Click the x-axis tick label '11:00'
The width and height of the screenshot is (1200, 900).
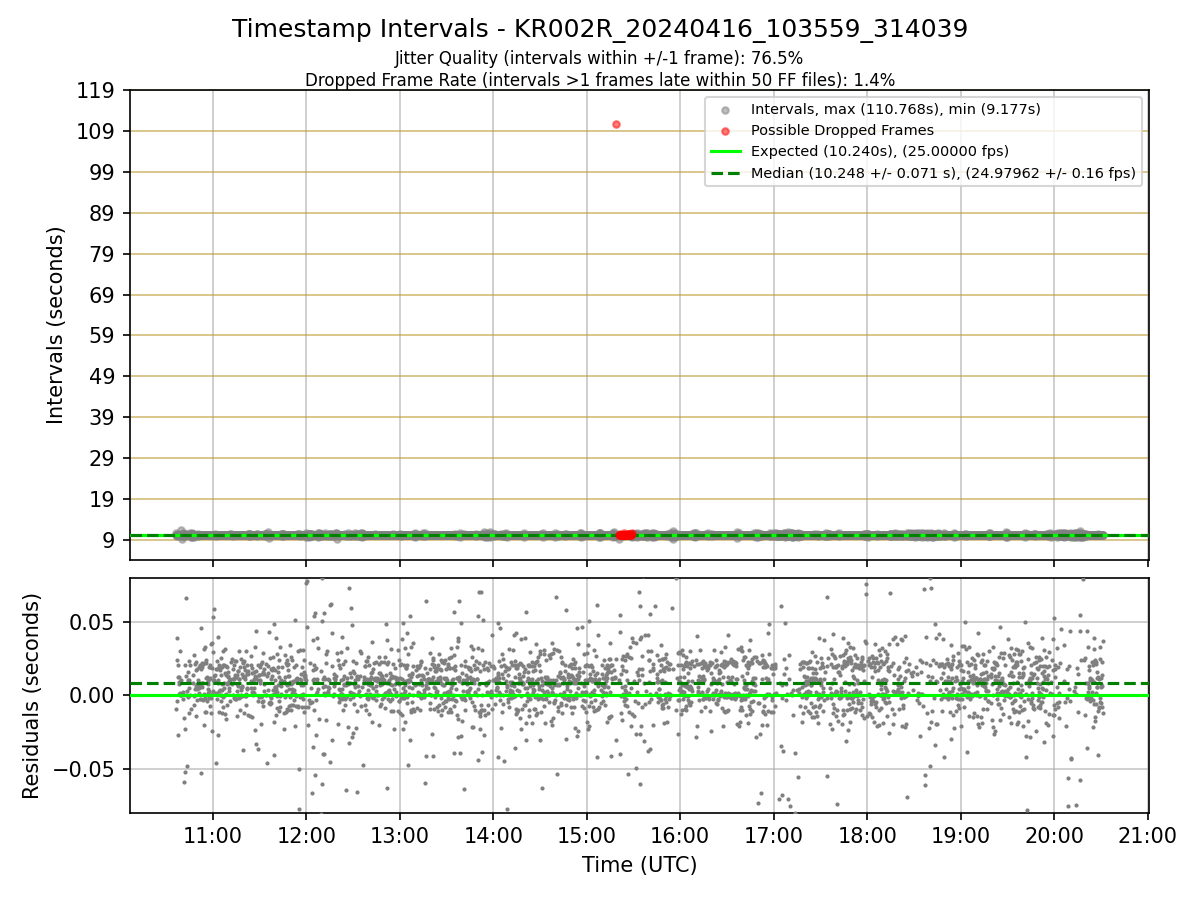213,835
